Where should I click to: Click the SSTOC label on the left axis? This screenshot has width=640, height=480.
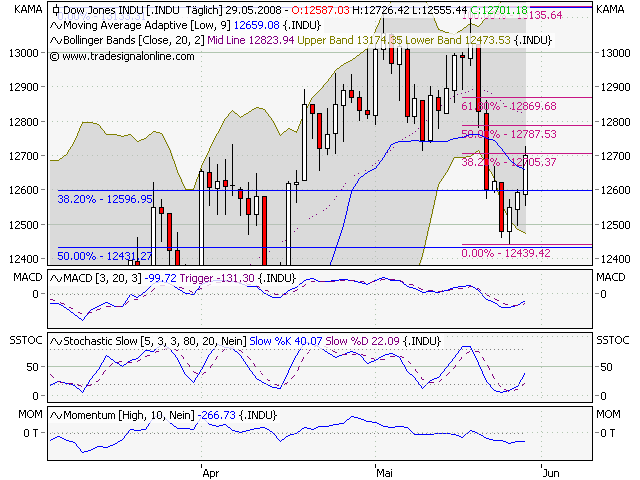26,340
